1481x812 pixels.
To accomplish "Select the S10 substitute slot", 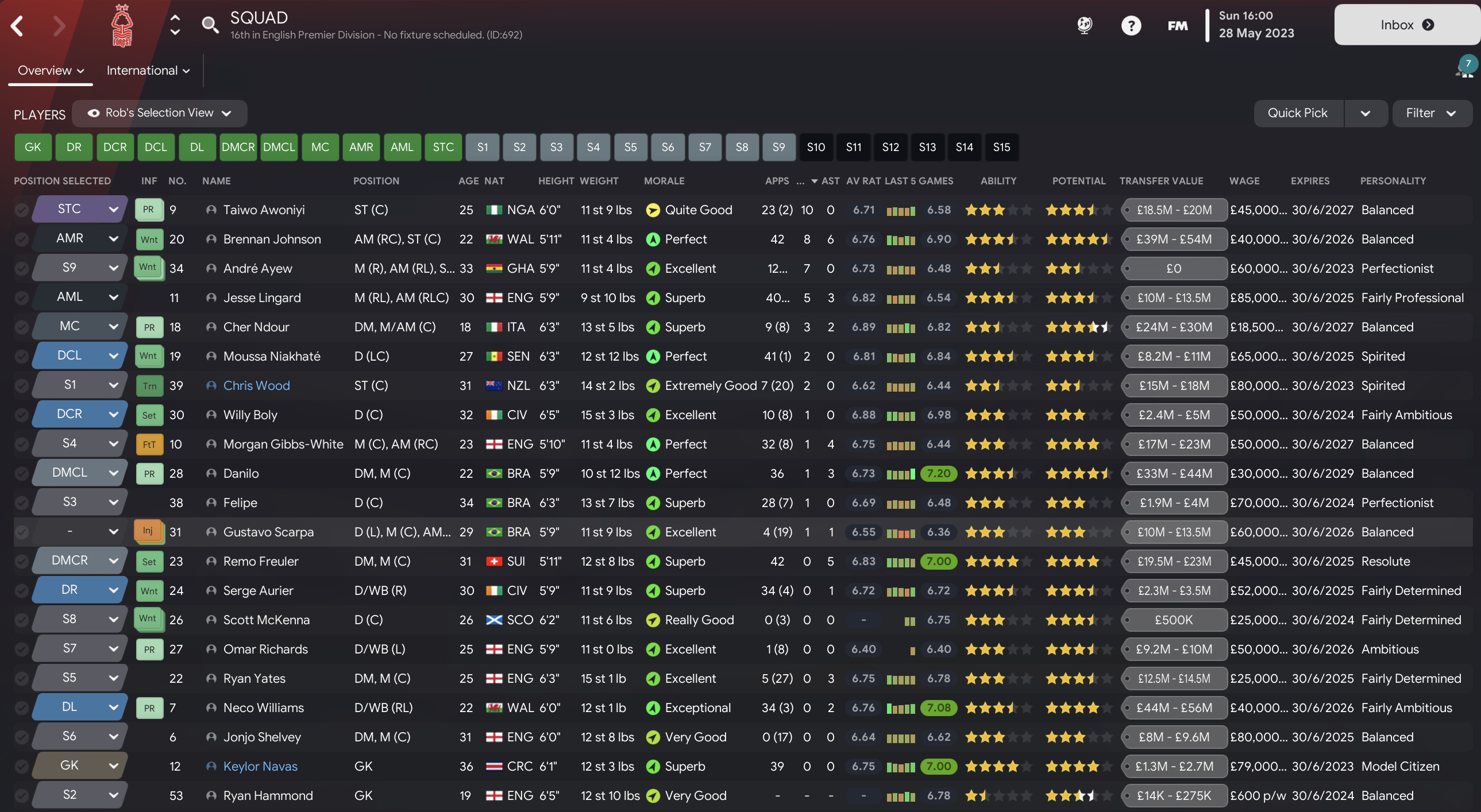I will 815,147.
